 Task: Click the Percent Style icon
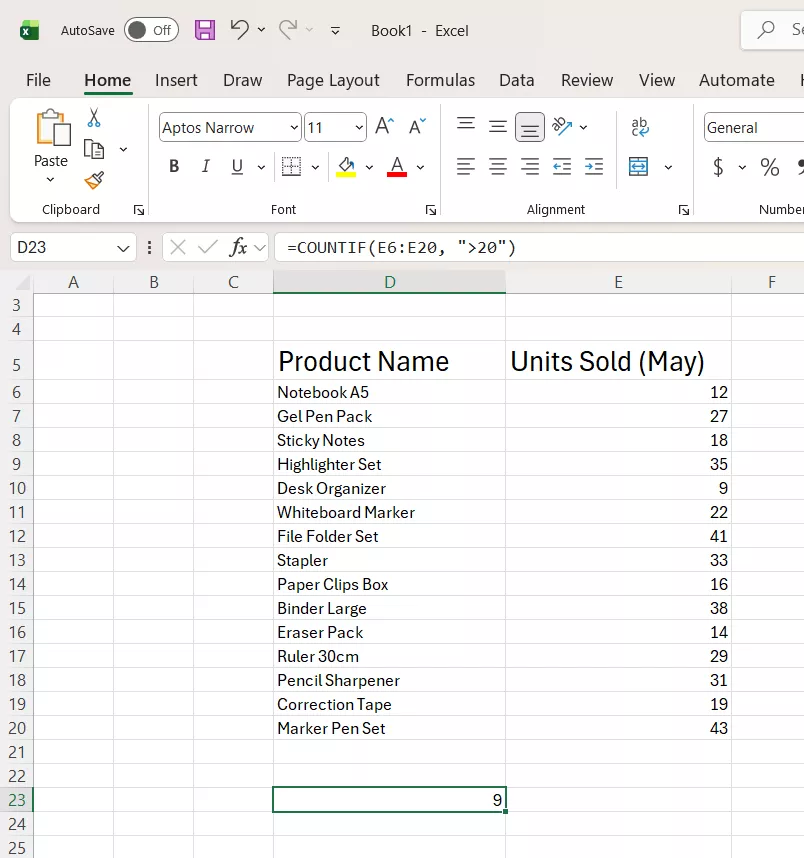coord(770,166)
